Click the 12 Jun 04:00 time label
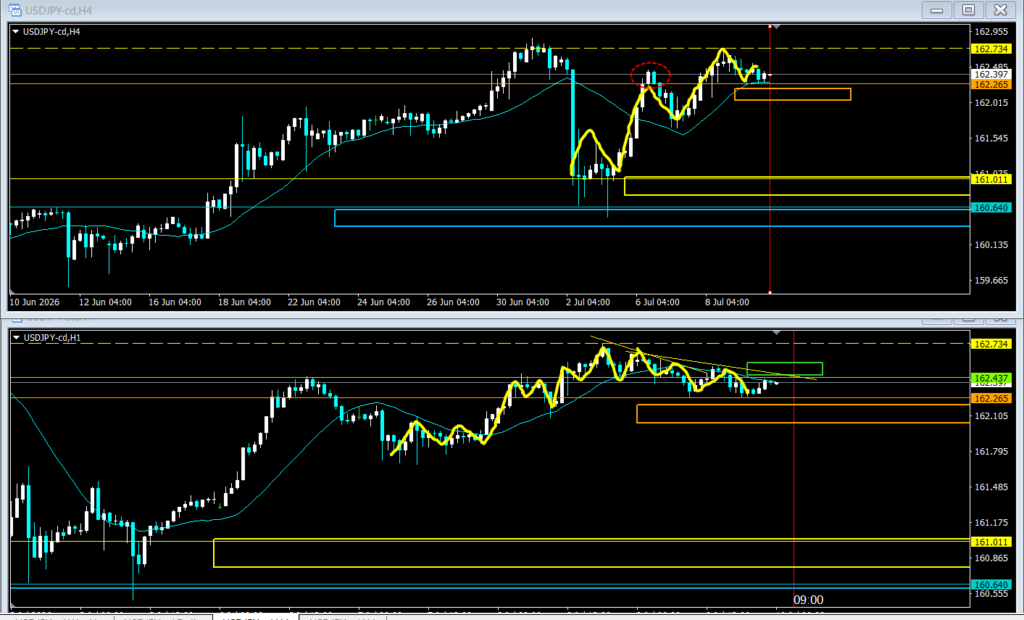Viewport: 1024px width, 620px height. tap(105, 302)
